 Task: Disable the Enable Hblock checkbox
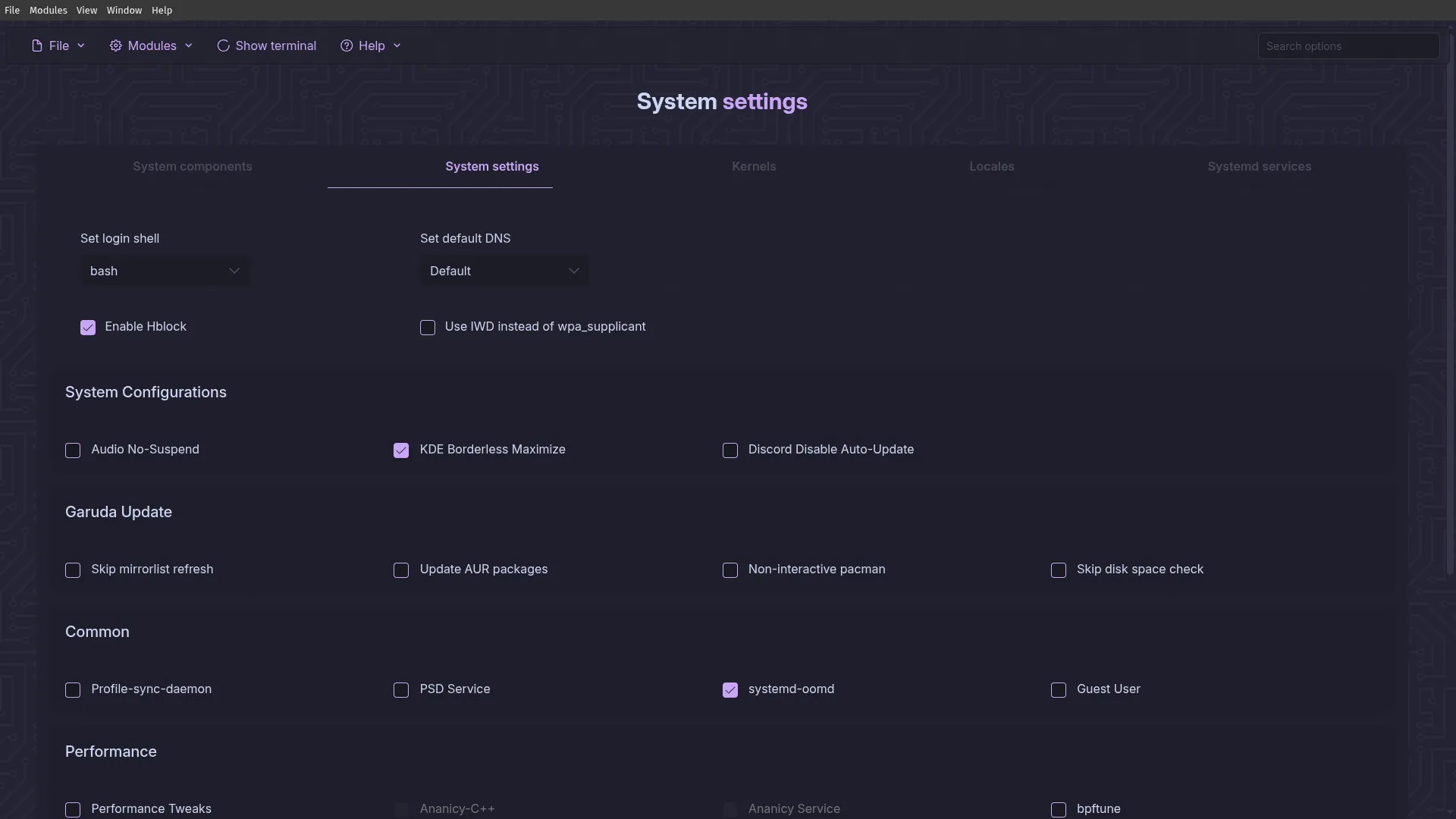pyautogui.click(x=88, y=328)
